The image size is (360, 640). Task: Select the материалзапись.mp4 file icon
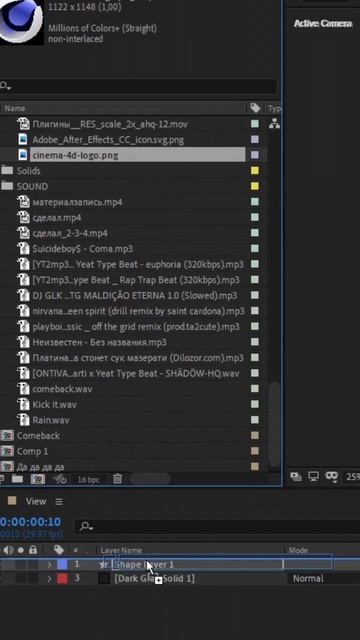click(24, 202)
